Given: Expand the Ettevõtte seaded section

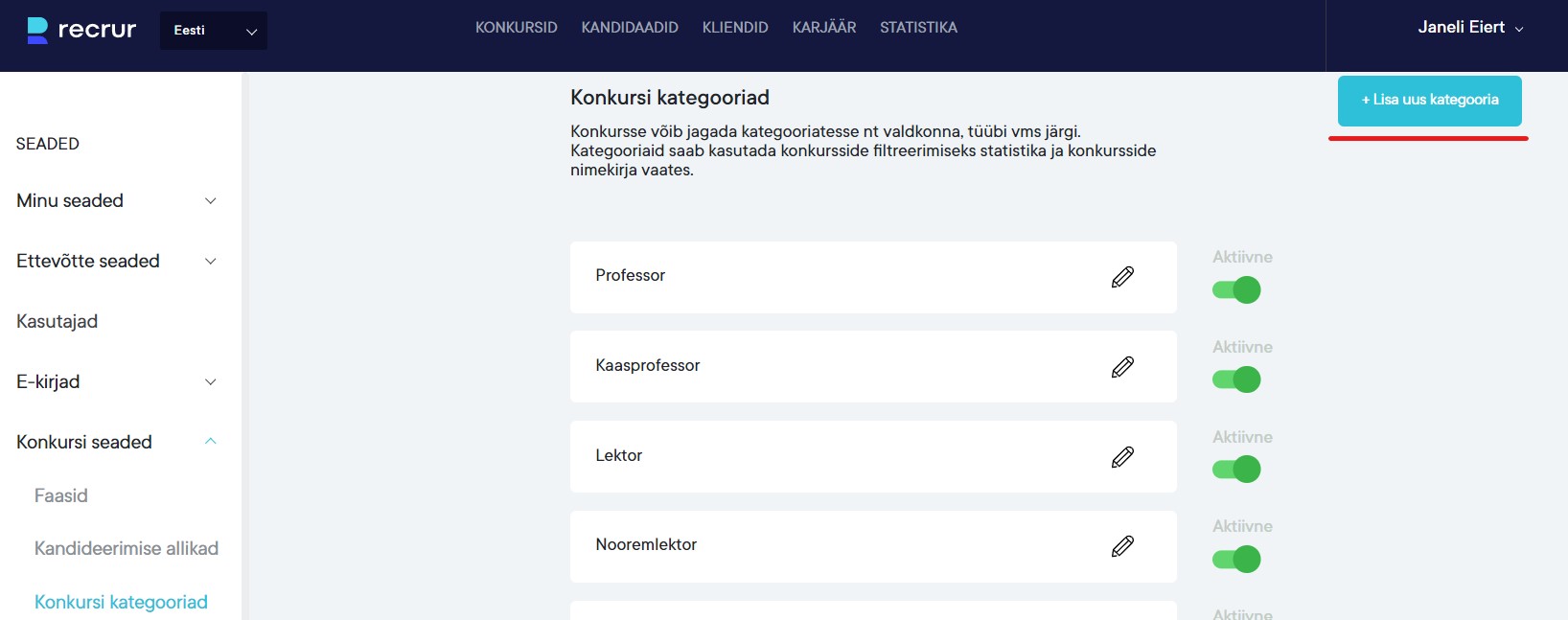Looking at the screenshot, I should [x=211, y=262].
